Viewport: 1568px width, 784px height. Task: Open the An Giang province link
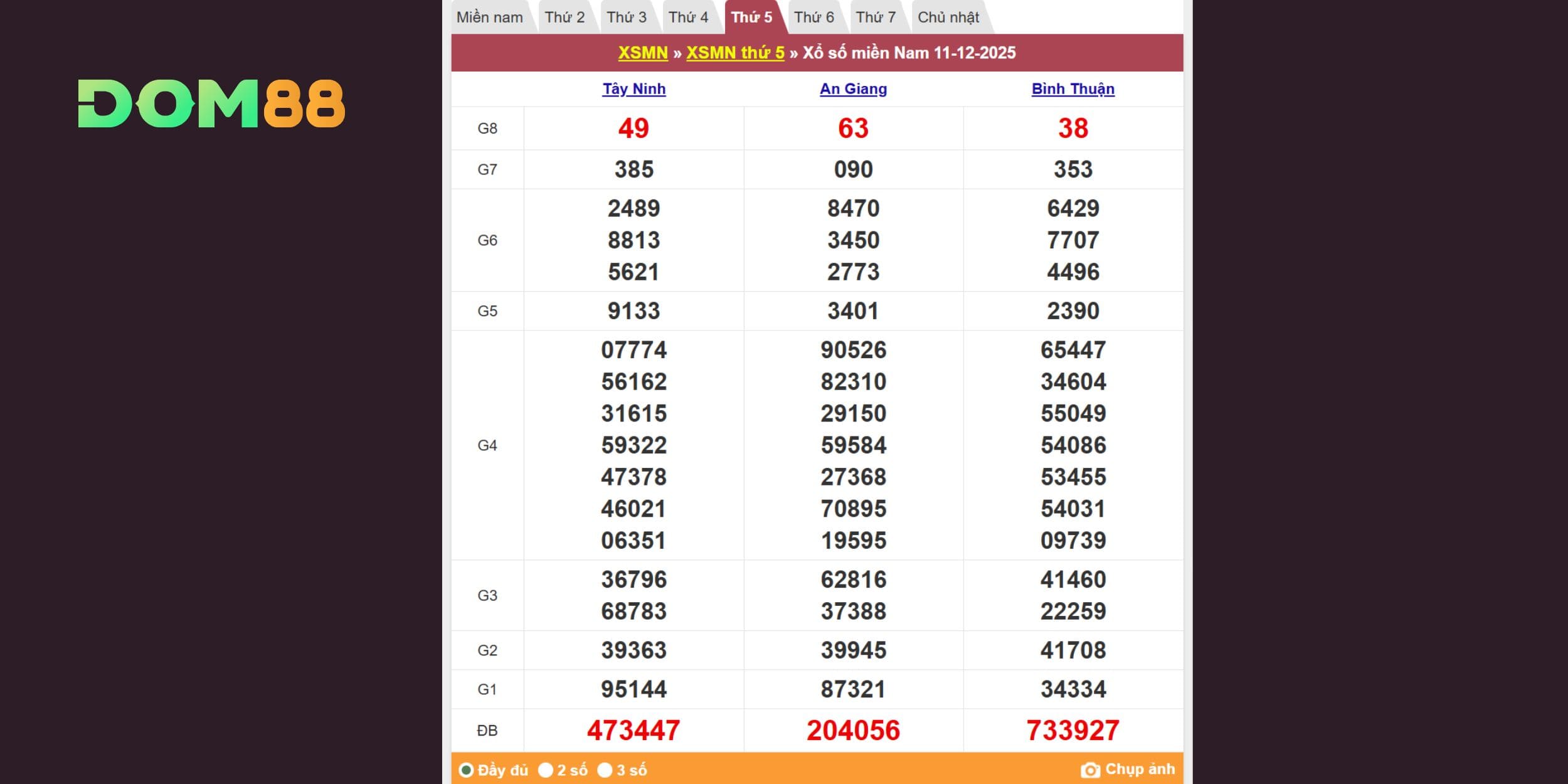click(853, 89)
